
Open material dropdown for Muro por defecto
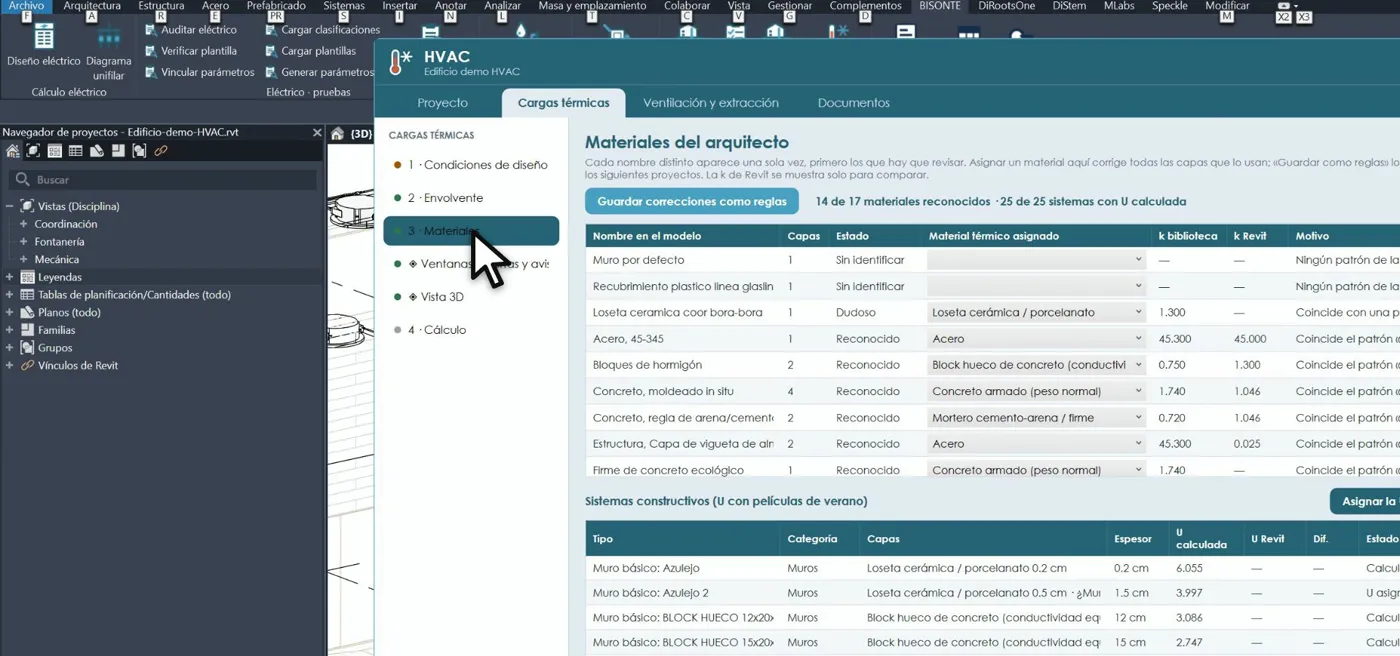coord(1036,260)
